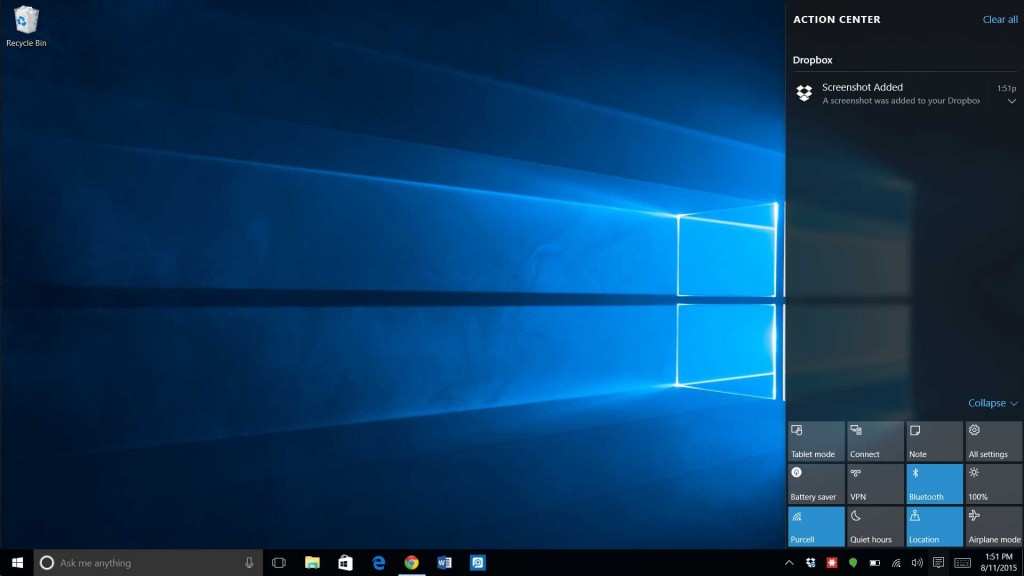Adjust screen brightness via the 100% tile
1024x576 pixels.
pos(993,483)
